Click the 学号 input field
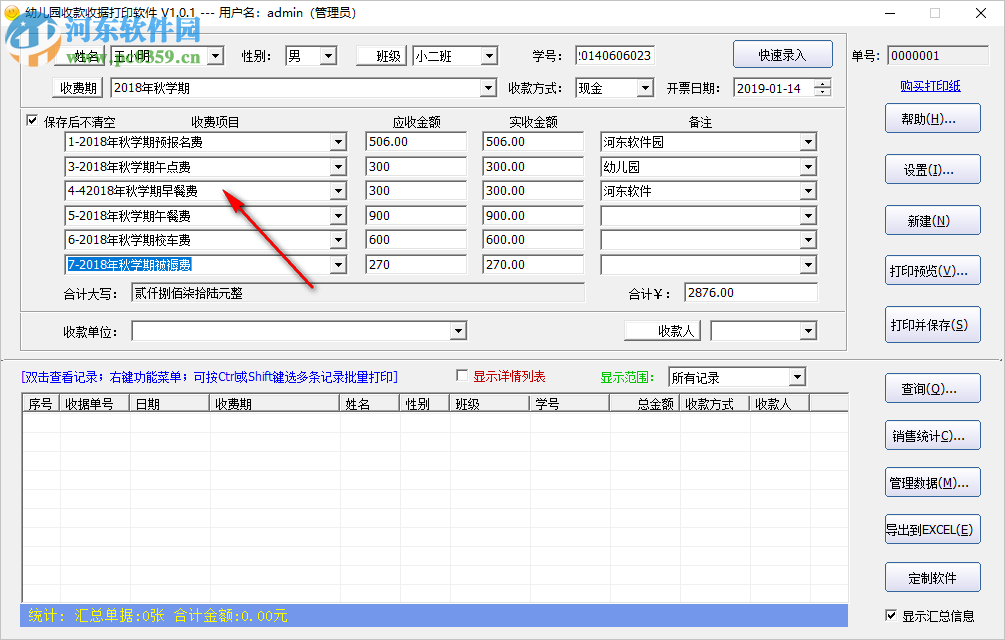This screenshot has height=640, width=1005. 615,56
